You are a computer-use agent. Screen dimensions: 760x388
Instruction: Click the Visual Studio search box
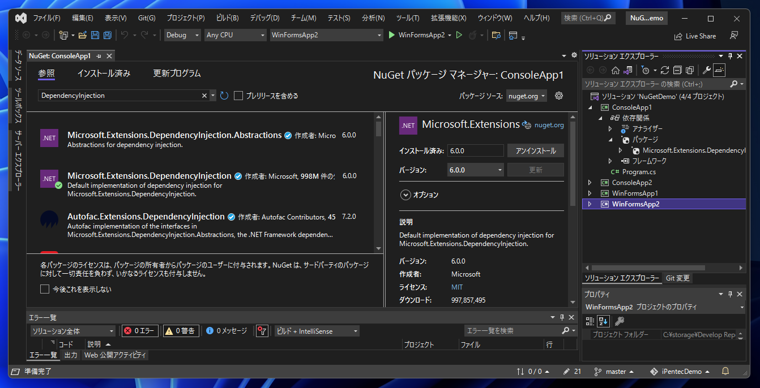588,18
